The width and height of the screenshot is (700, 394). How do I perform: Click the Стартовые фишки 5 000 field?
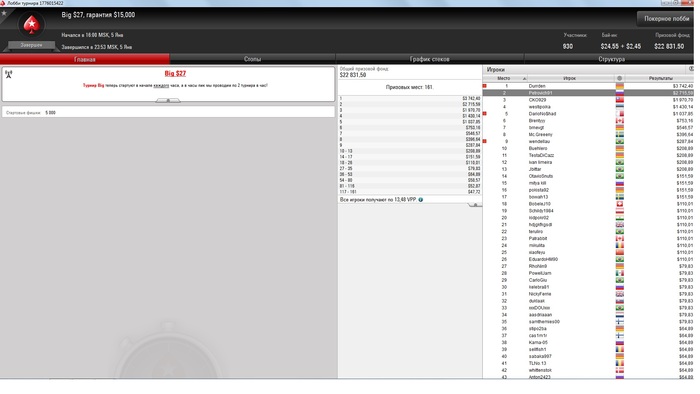point(168,112)
